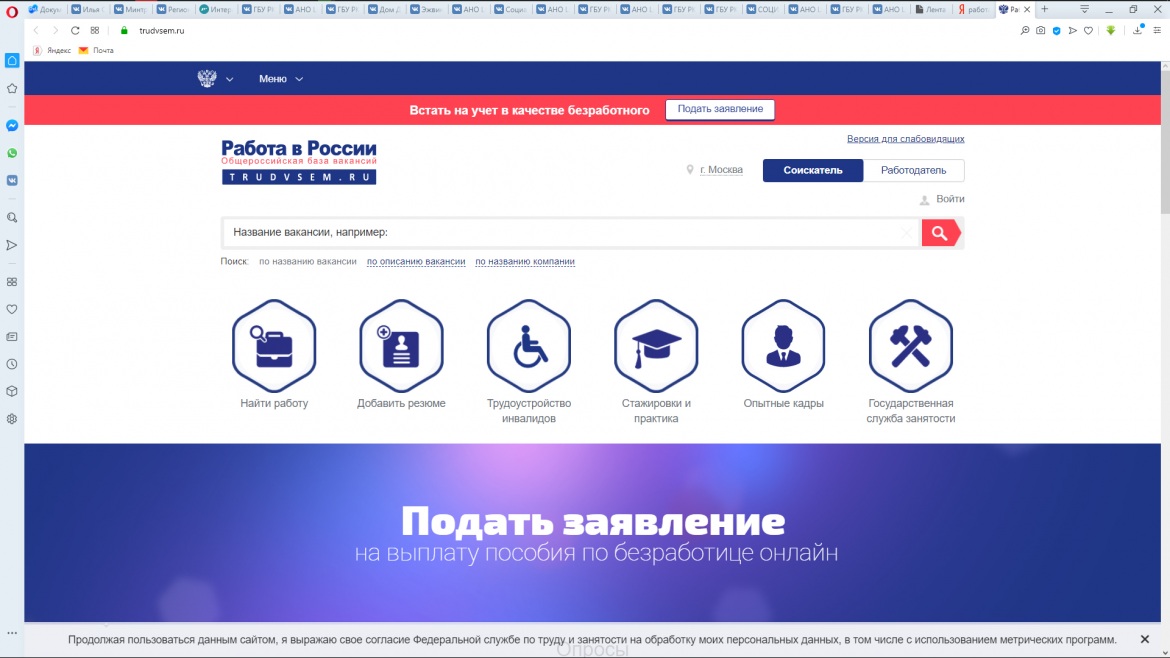Screen dimensions: 1170x658
Task: Open Opera easy setup sliders icon
Action: pyautogui.click(x=1157, y=31)
